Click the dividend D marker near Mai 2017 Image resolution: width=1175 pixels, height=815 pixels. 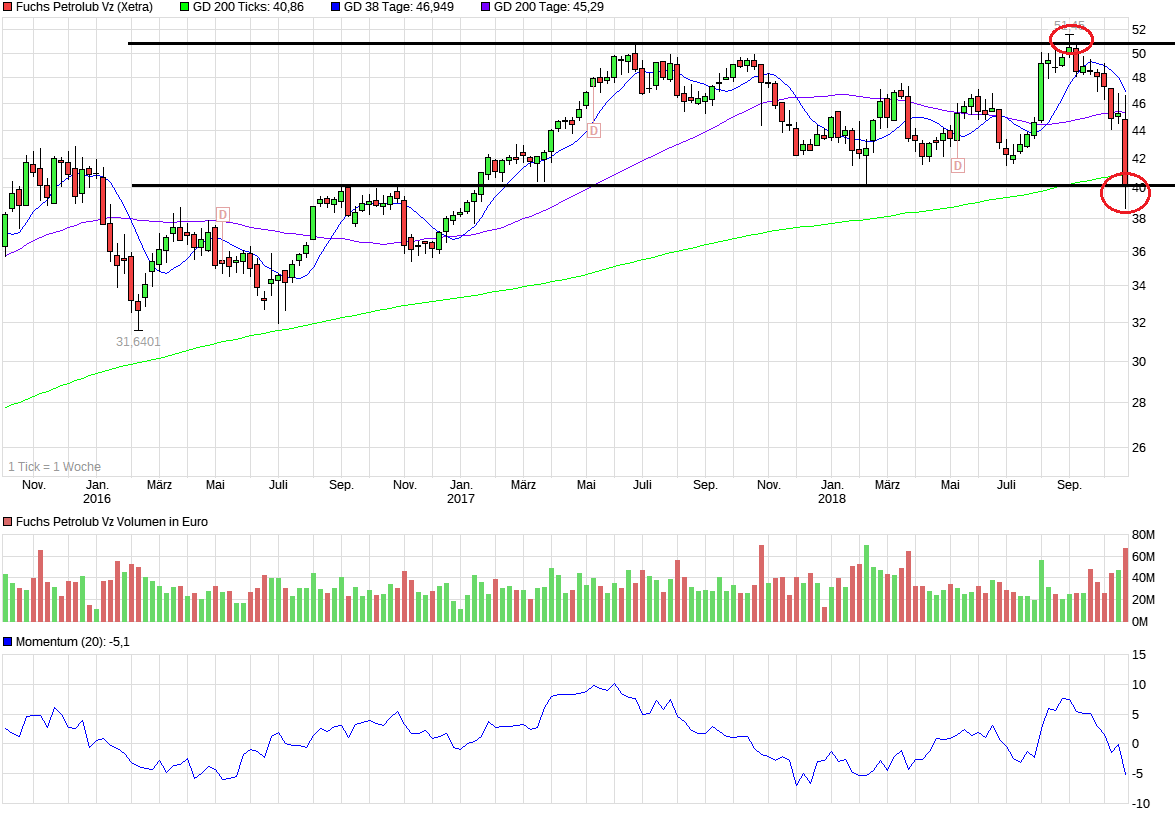click(593, 130)
